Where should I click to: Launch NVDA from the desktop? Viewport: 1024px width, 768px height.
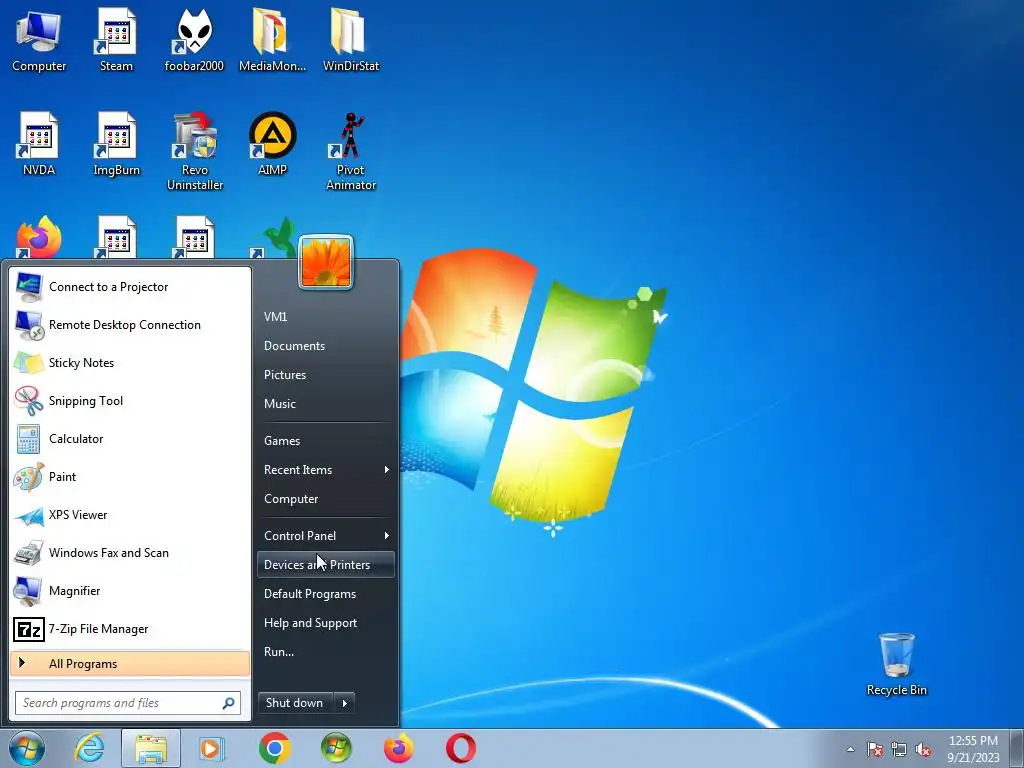tap(39, 144)
